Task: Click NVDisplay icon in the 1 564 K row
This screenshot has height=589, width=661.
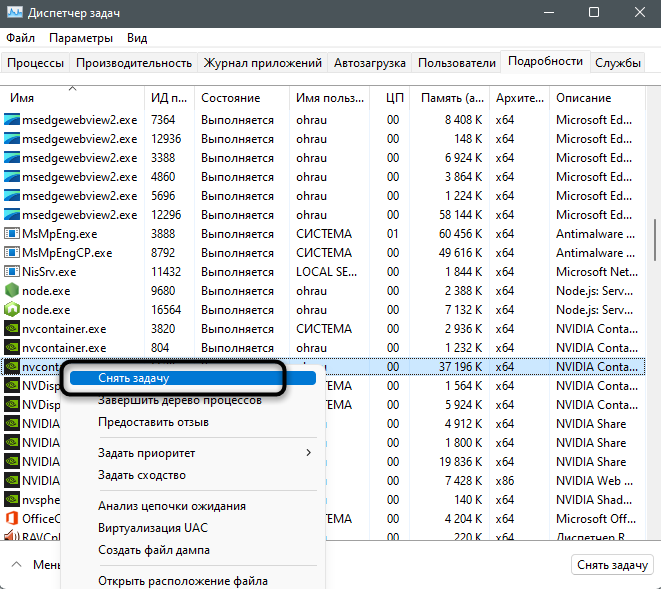Action: (x=12, y=385)
